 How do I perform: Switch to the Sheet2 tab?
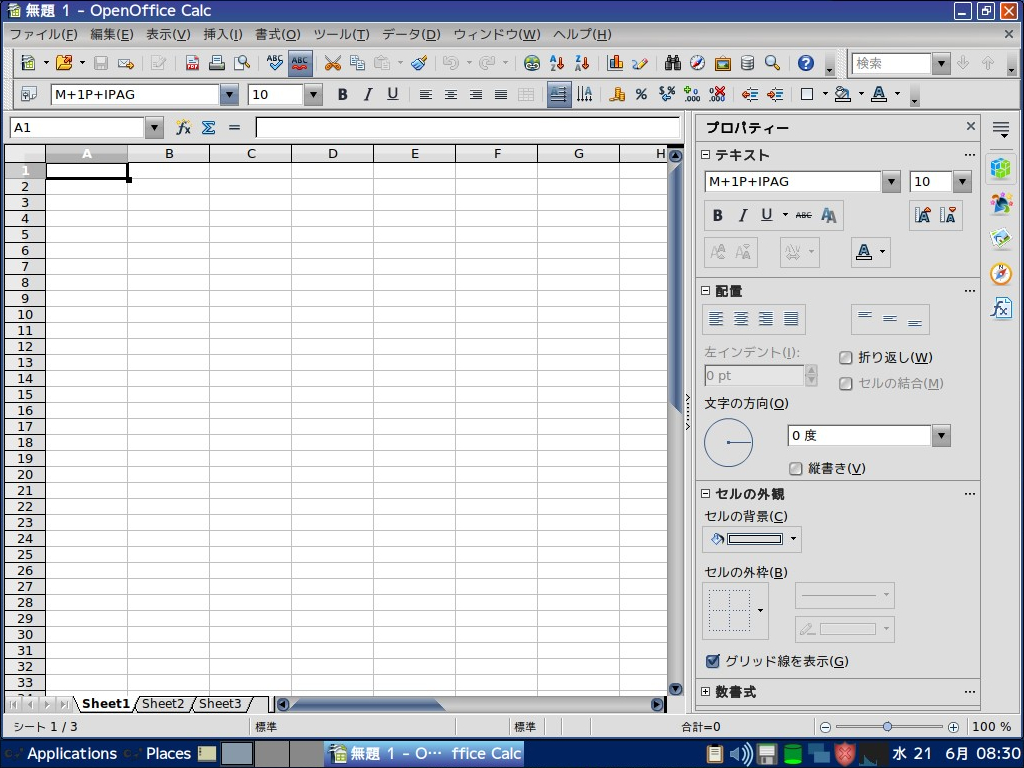tap(163, 704)
